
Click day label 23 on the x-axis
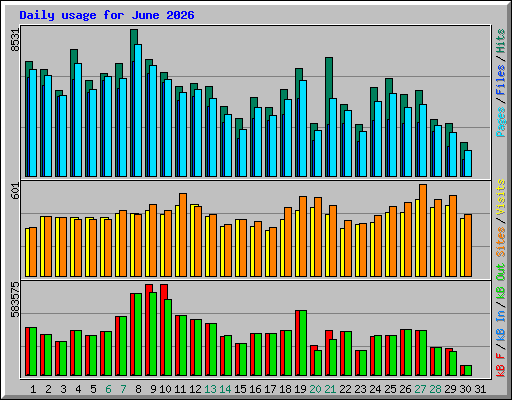360,389
